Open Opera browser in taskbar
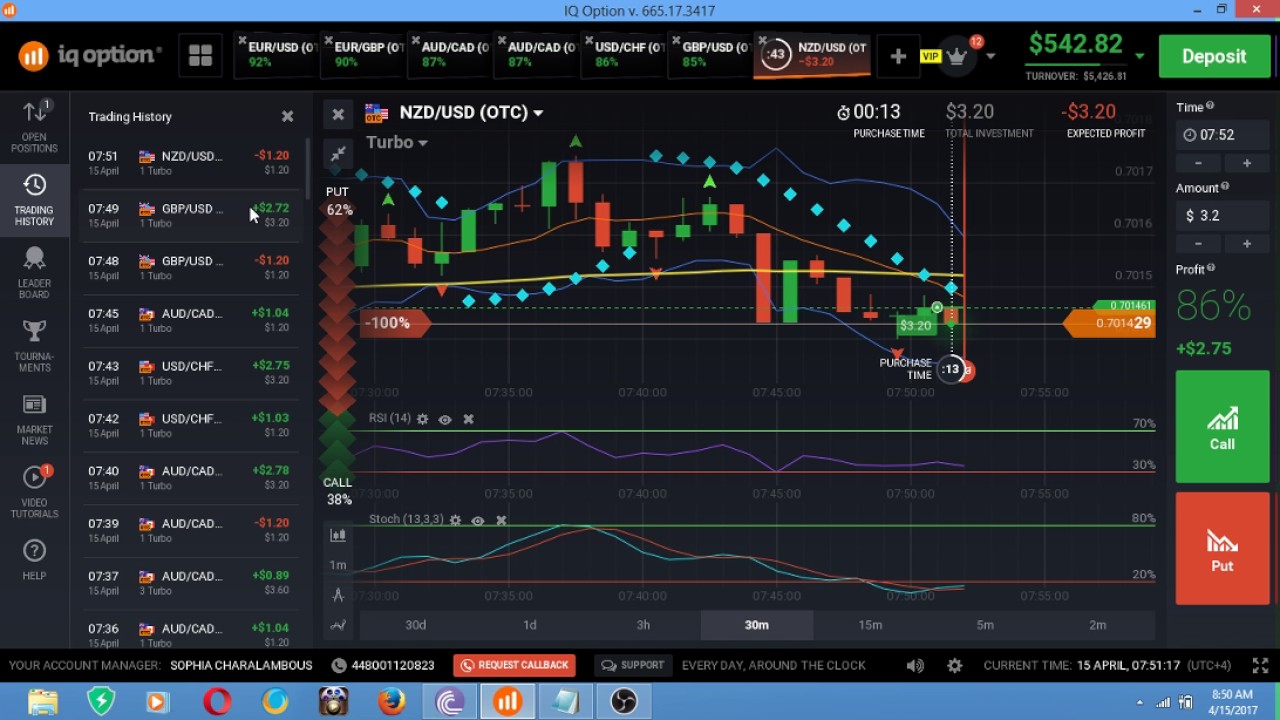The image size is (1280, 720). tap(217, 702)
